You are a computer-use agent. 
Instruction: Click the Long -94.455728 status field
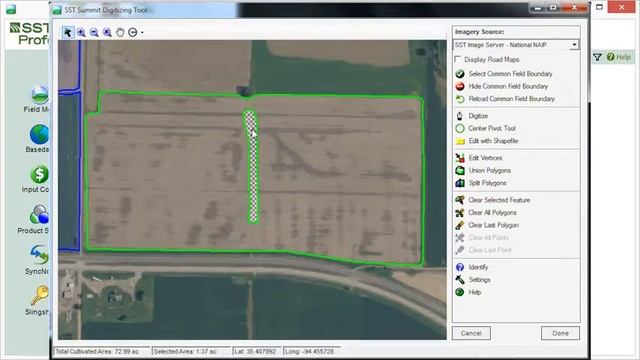[x=310, y=351]
